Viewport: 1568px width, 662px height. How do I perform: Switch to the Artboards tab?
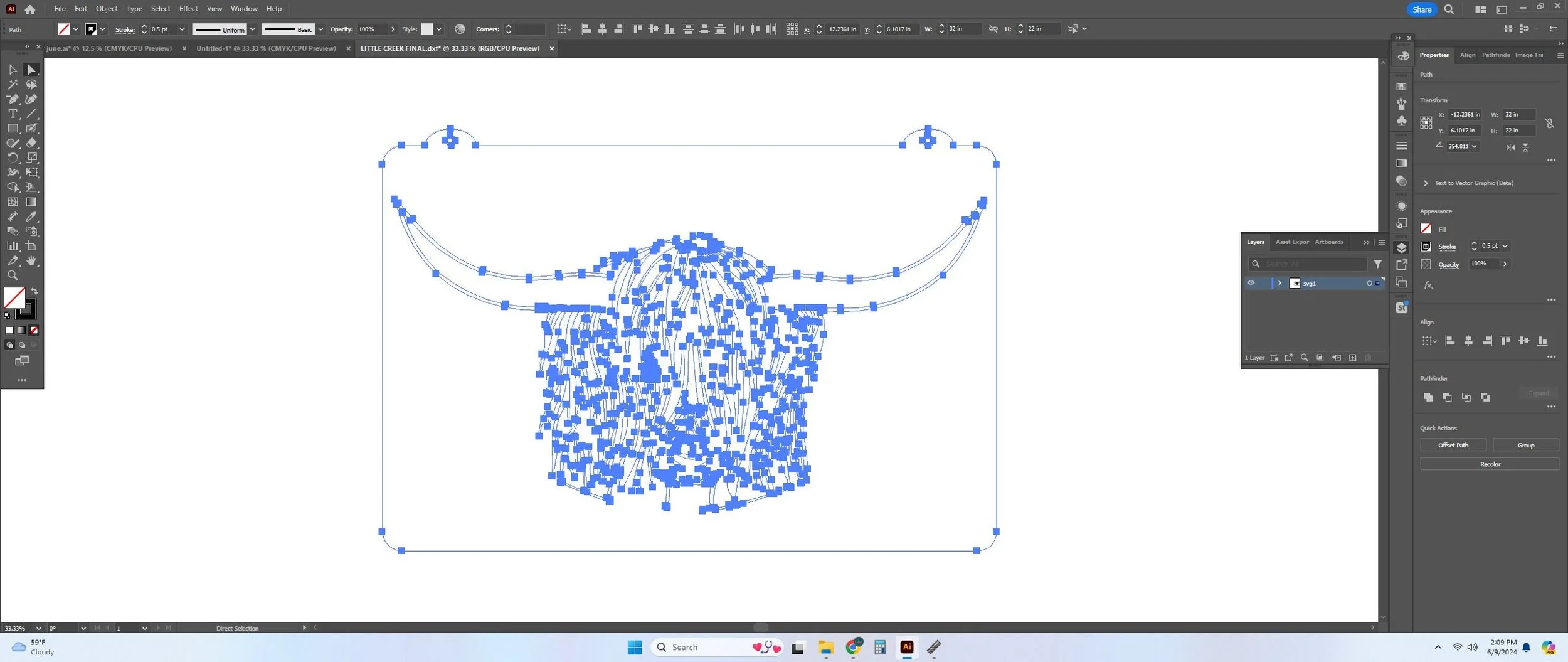coord(1329,242)
